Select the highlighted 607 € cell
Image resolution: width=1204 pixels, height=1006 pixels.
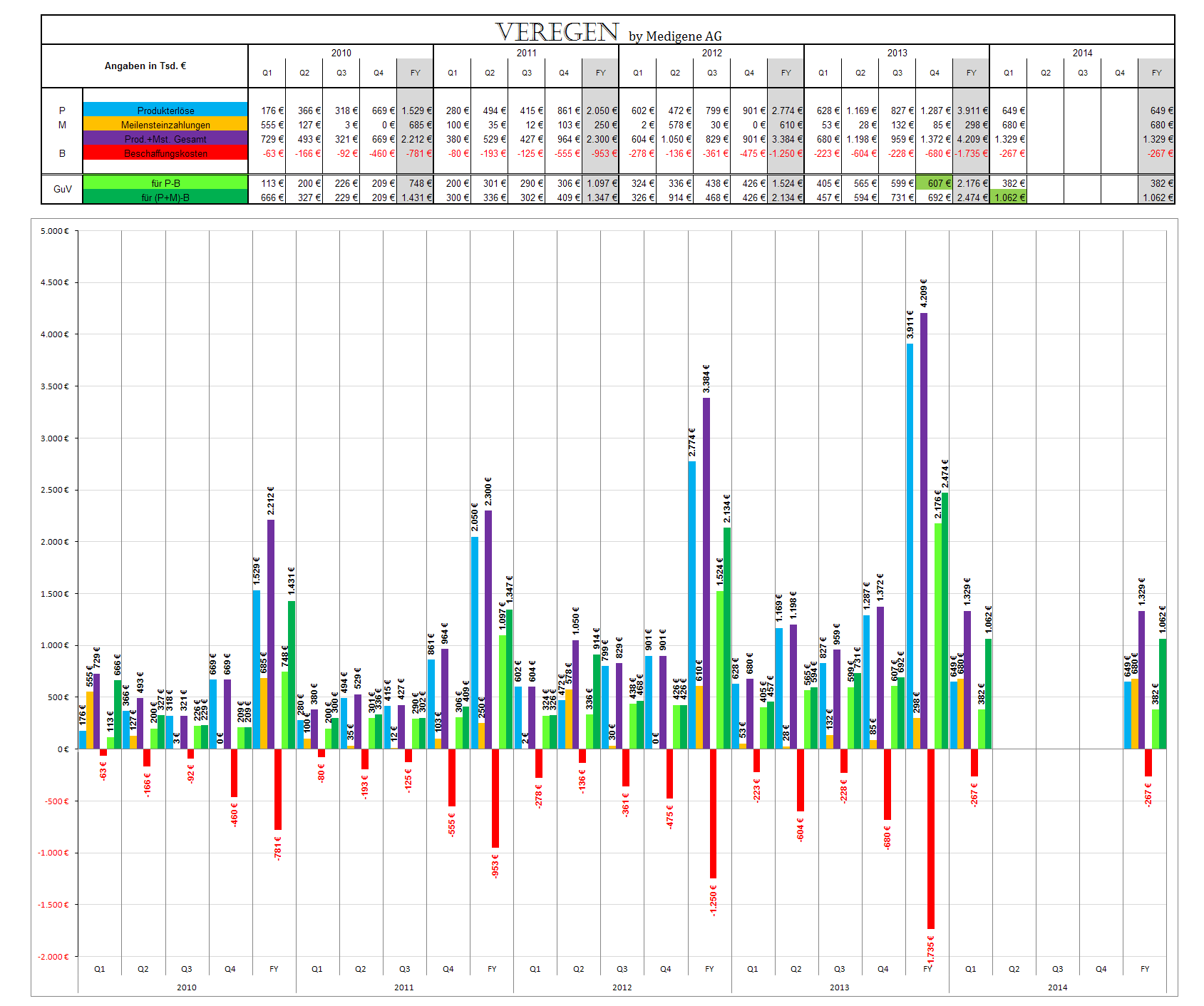coord(934,183)
